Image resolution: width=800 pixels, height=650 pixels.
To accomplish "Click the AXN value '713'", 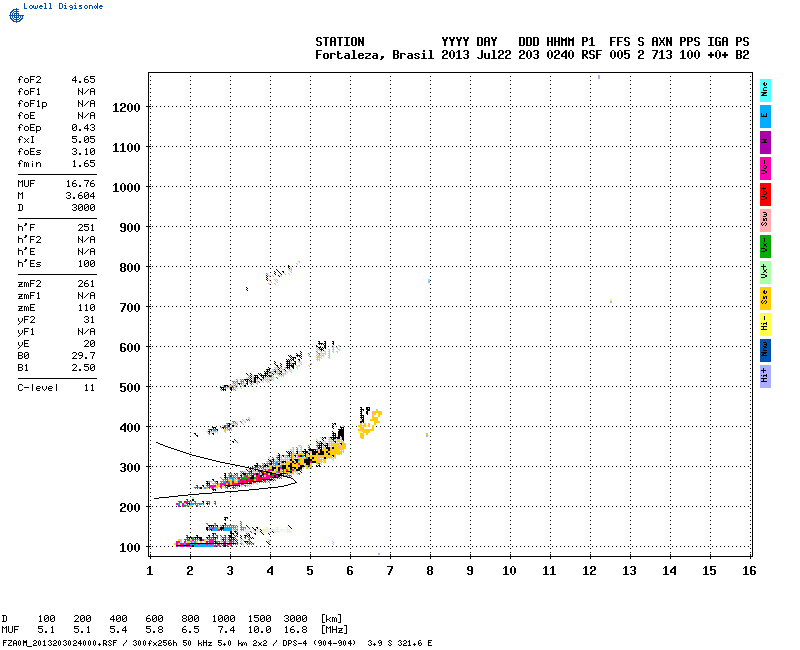I will (662, 55).
